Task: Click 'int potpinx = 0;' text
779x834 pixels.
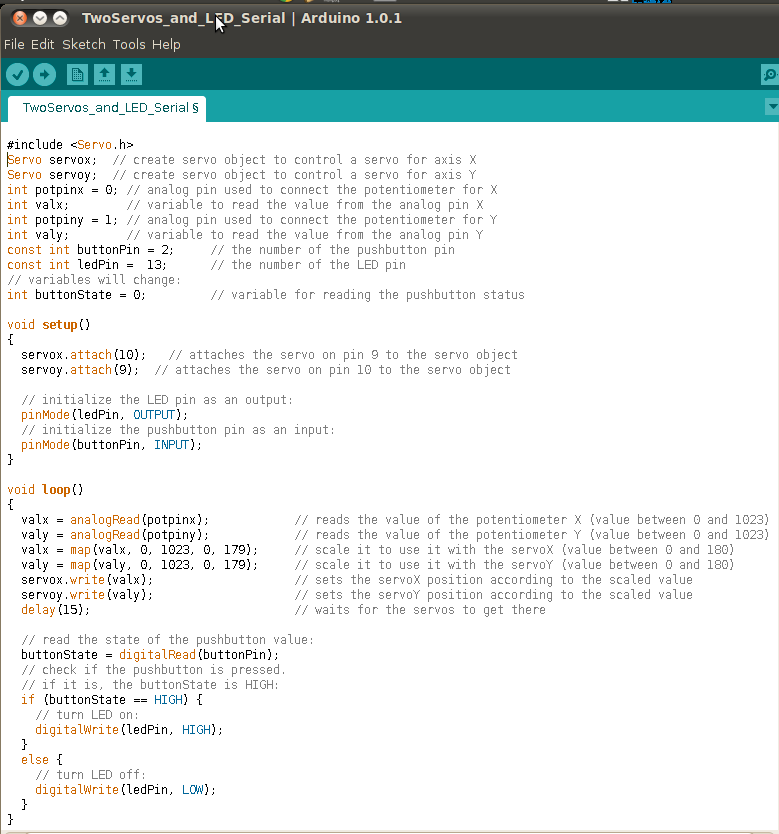Action: click(x=62, y=190)
